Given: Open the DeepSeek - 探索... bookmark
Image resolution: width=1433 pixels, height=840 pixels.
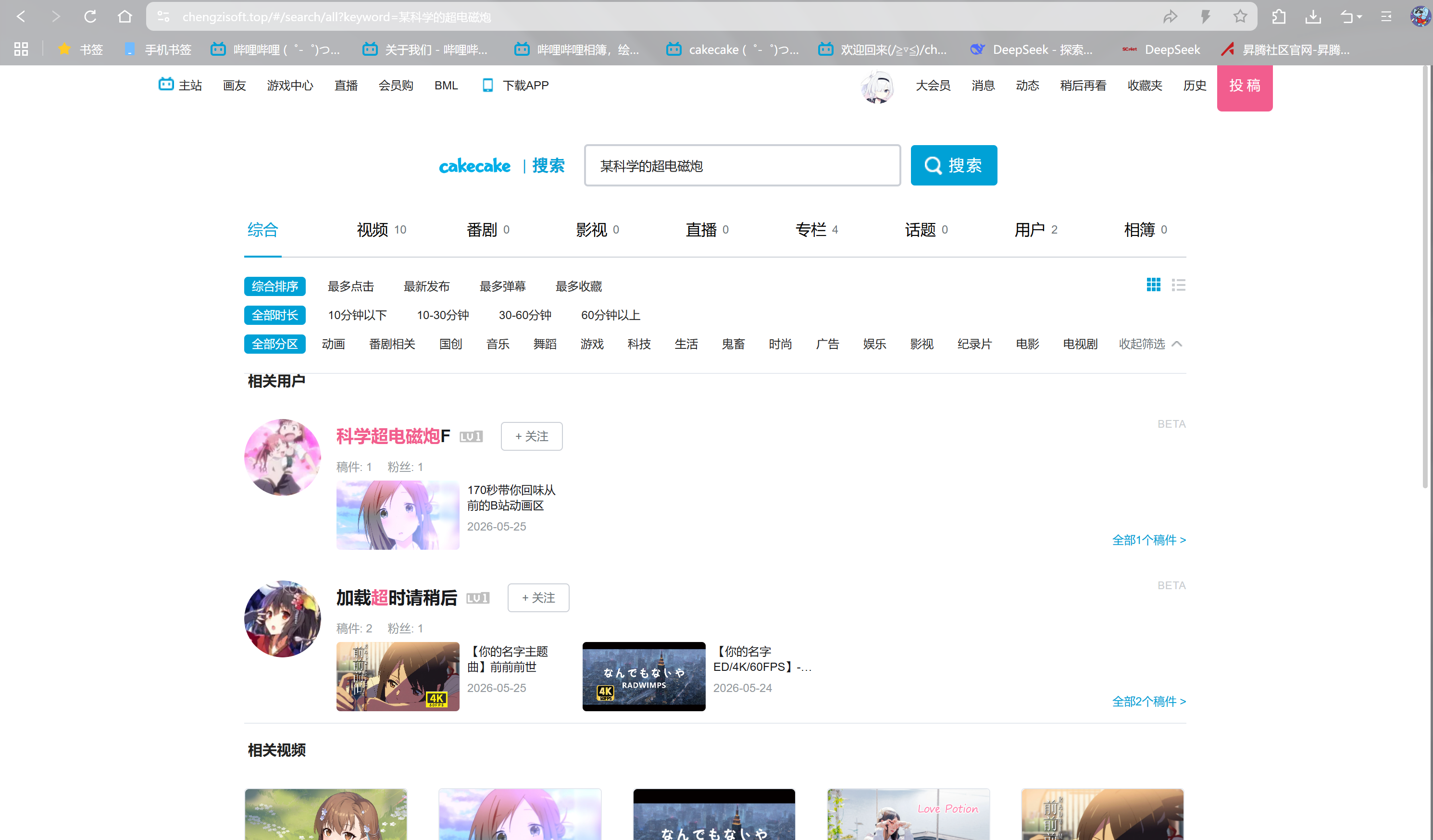Looking at the screenshot, I should pyautogui.click(x=1031, y=49).
